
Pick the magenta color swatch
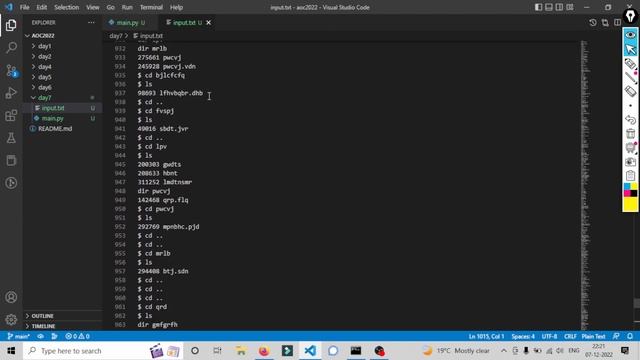[x=627, y=193]
